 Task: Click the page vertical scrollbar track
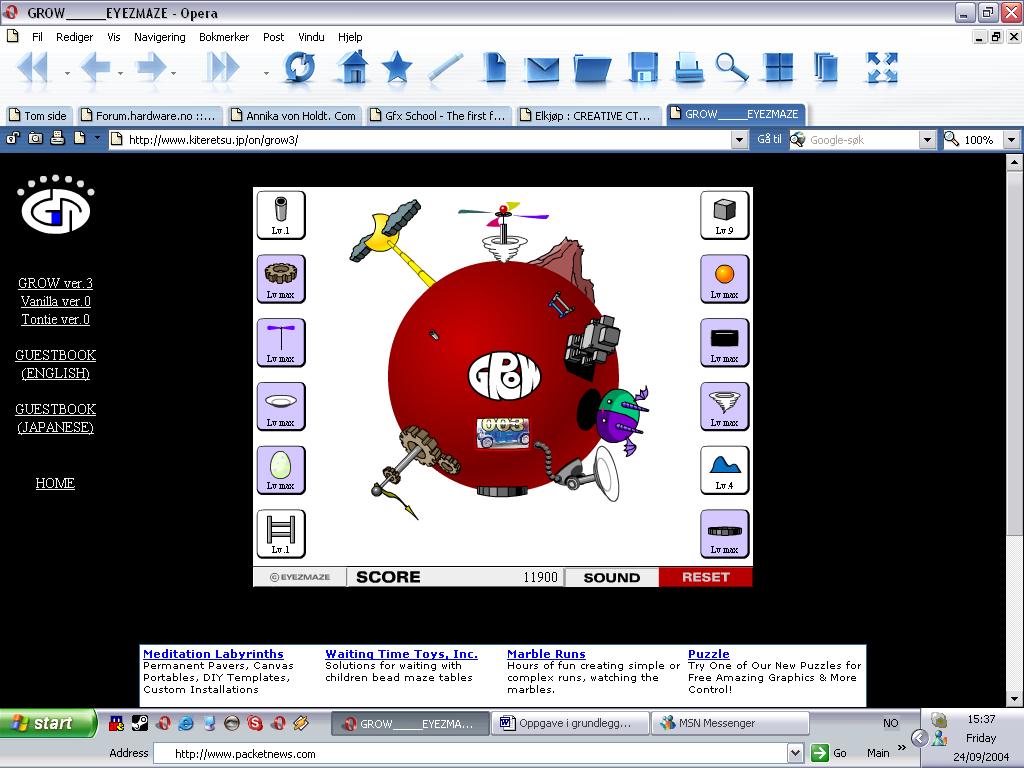(x=1014, y=614)
